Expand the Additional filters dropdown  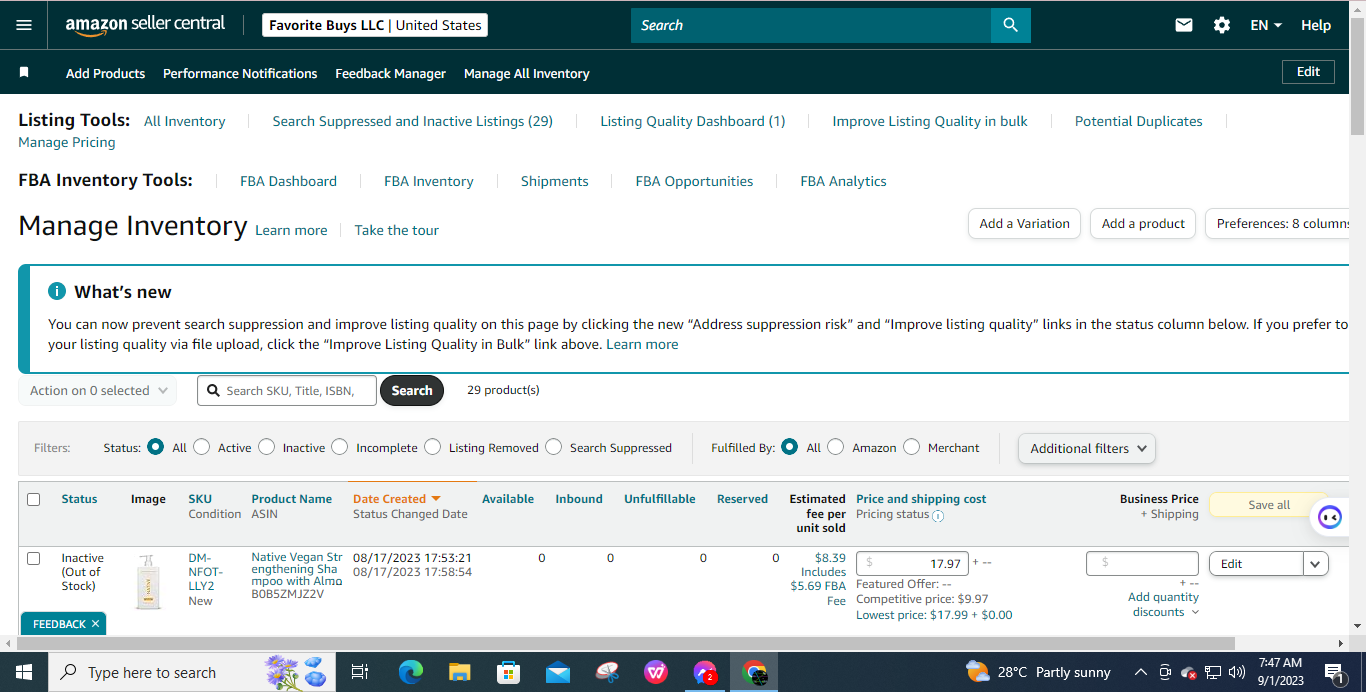pos(1087,449)
